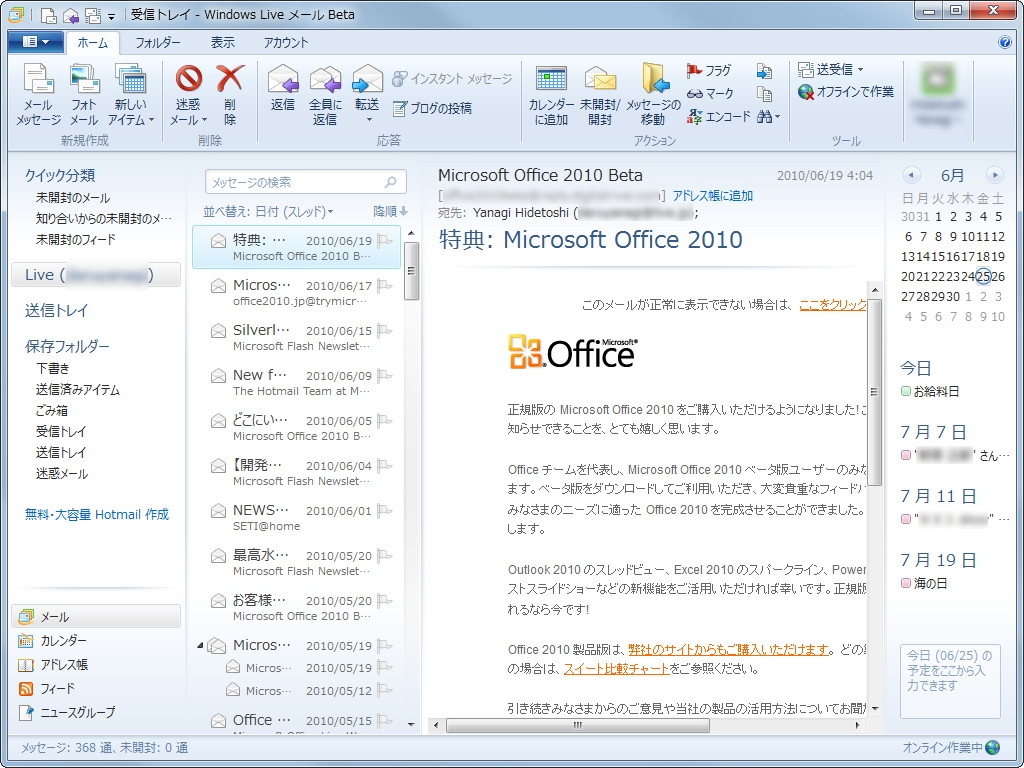Screen dimensions: 1024x768
Task: Open the application menu button
Action: coord(35,42)
